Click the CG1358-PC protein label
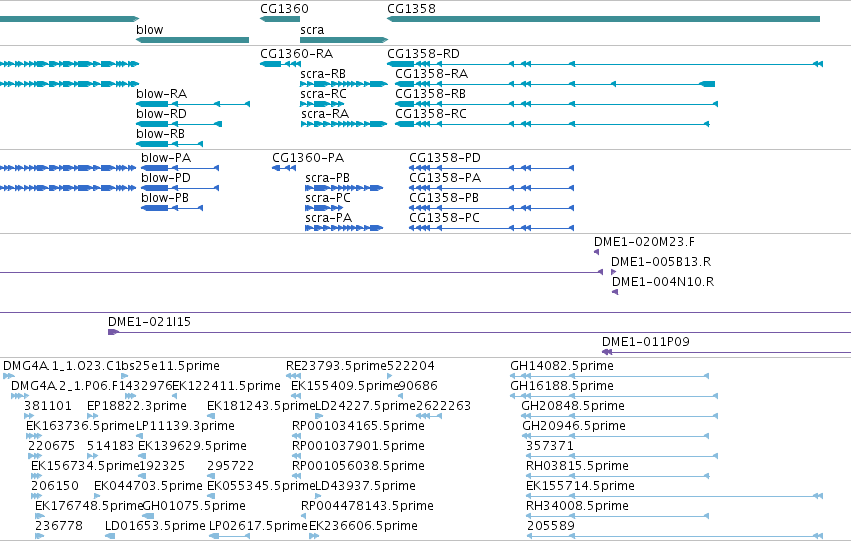The width and height of the screenshot is (851, 541). 445,218
